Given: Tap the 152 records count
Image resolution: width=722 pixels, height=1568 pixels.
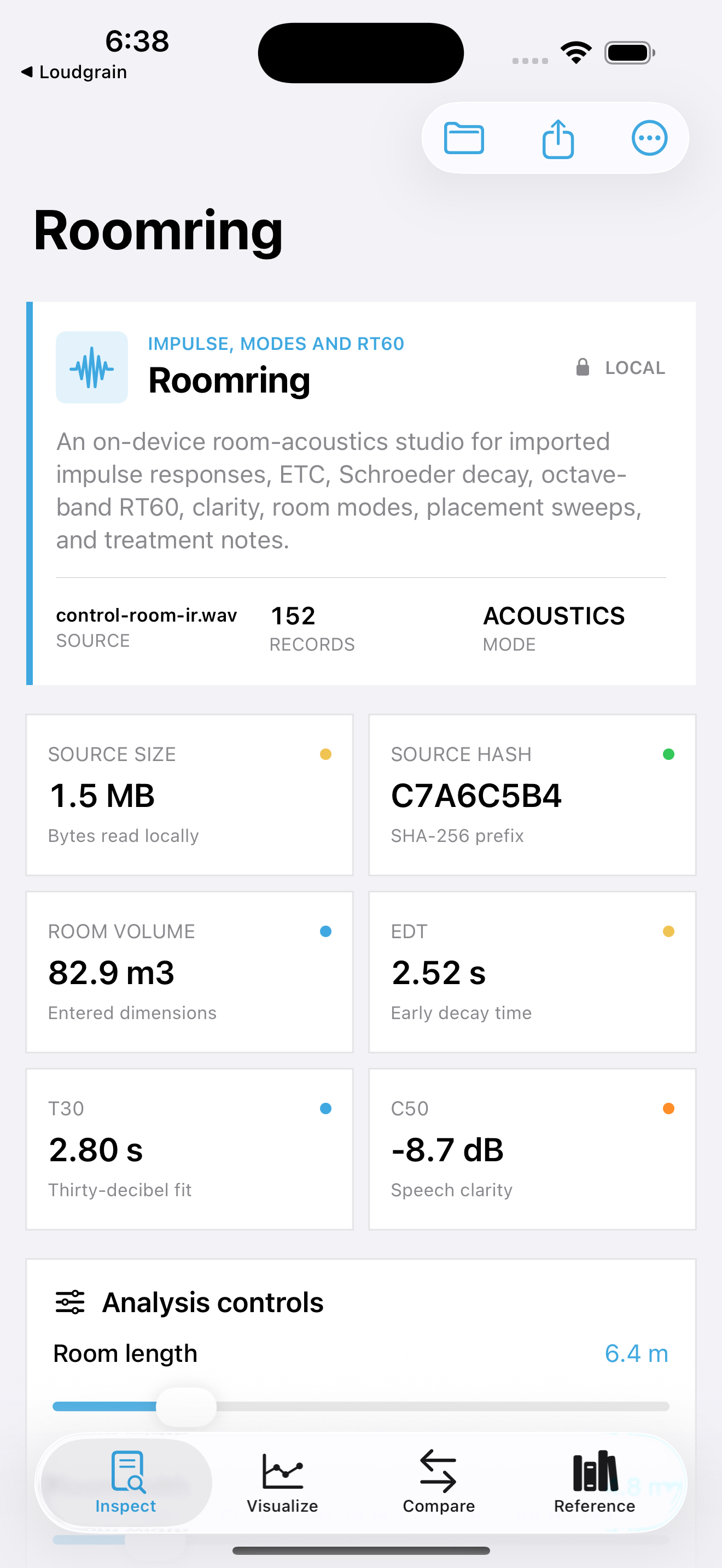Looking at the screenshot, I should tap(293, 616).
